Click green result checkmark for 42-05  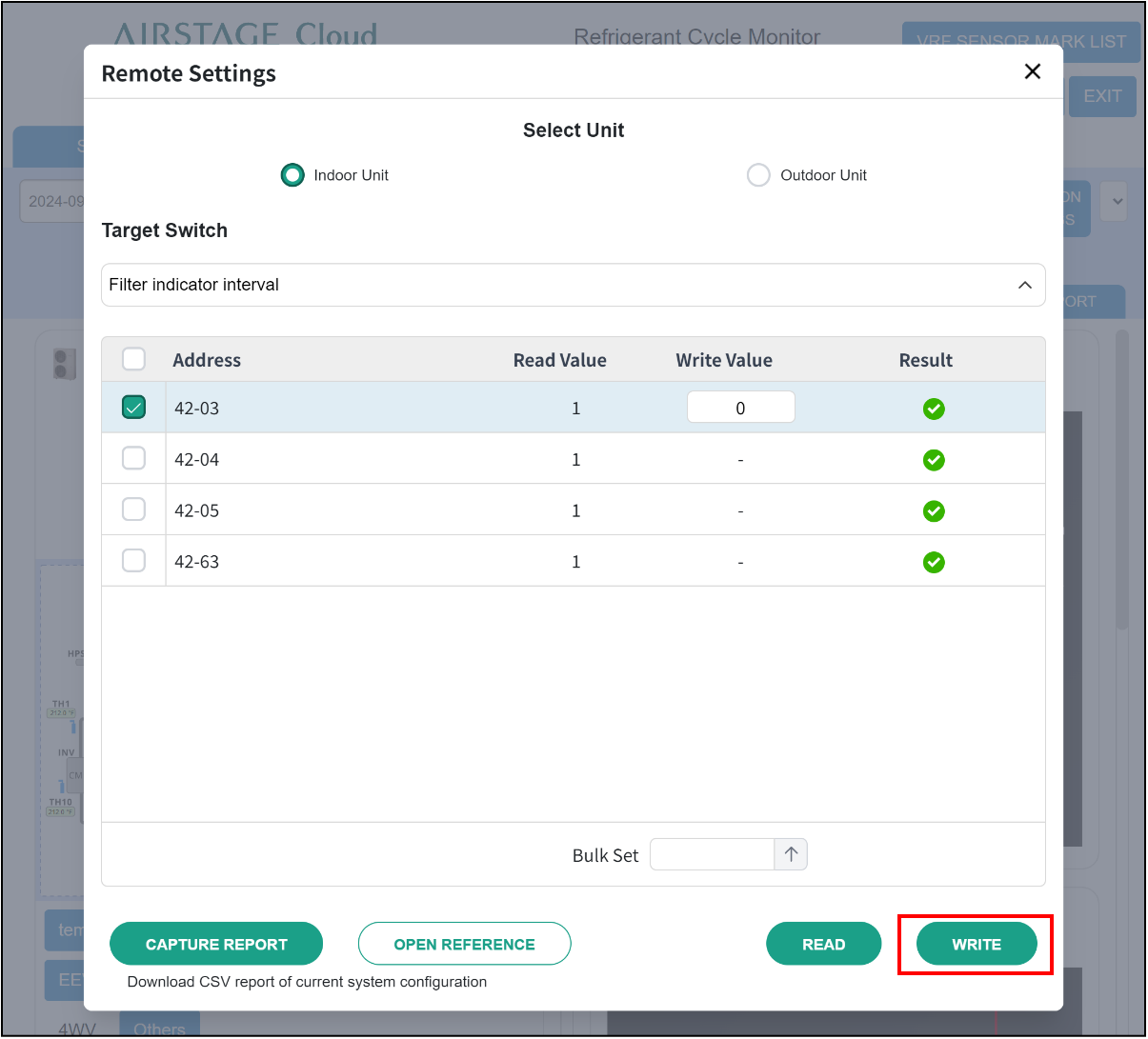[x=934, y=511]
